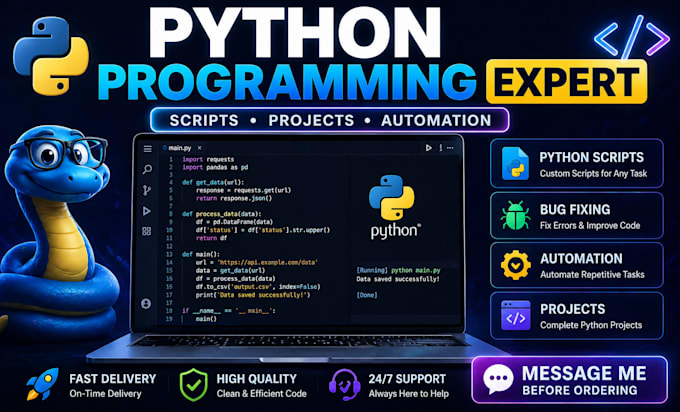Click the "[Done]" output status
The image size is (680, 412).
point(367,295)
